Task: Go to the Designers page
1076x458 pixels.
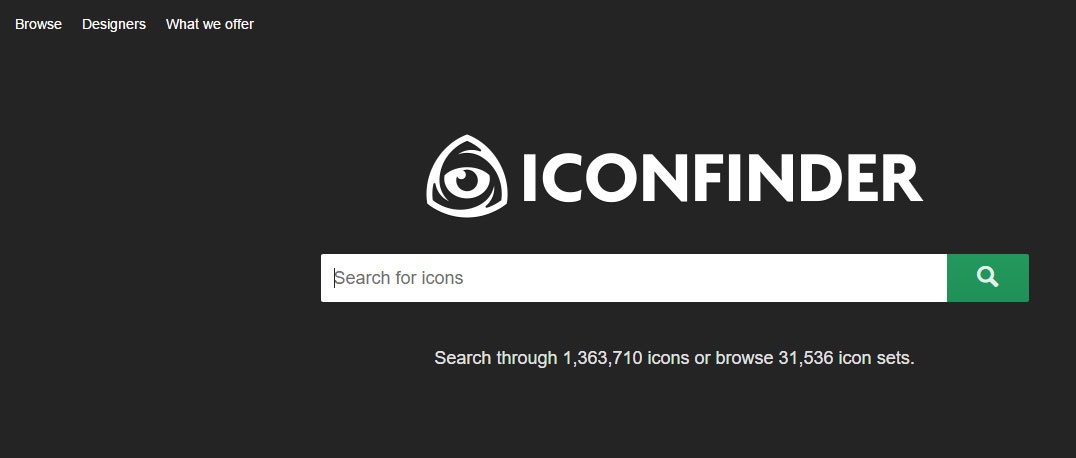Action: click(x=114, y=24)
